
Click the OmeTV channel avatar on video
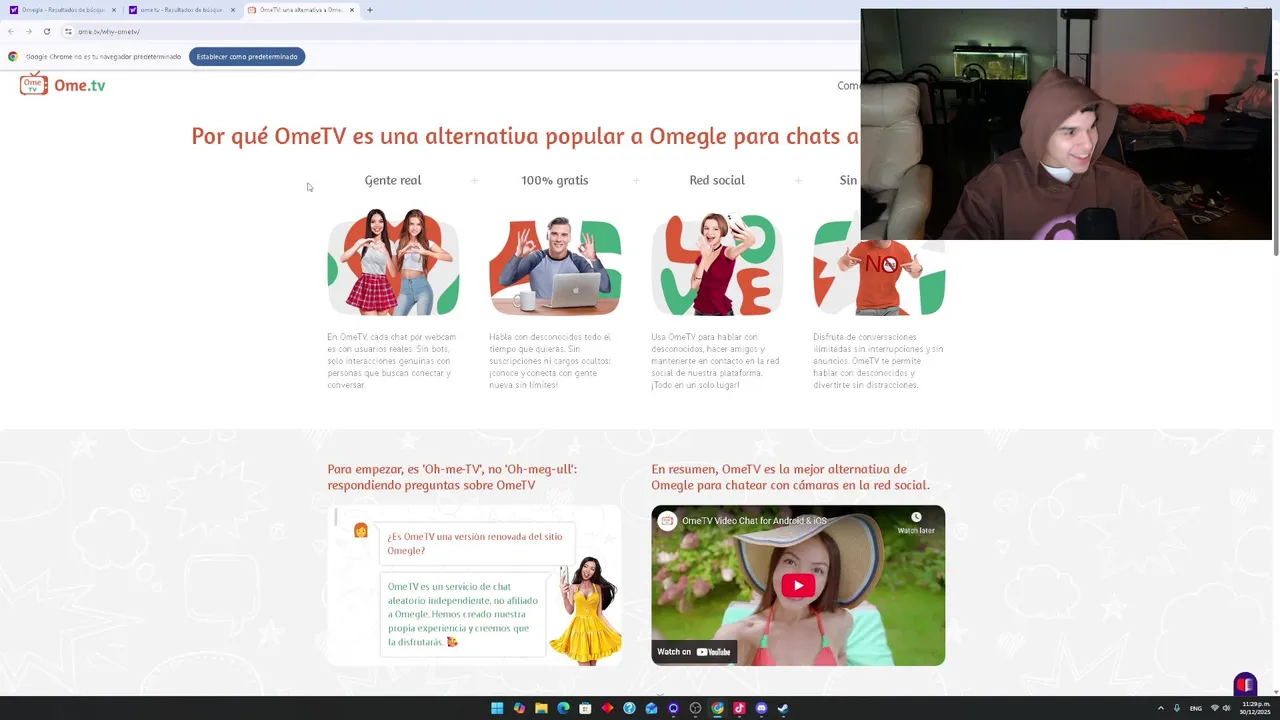pyautogui.click(x=667, y=521)
